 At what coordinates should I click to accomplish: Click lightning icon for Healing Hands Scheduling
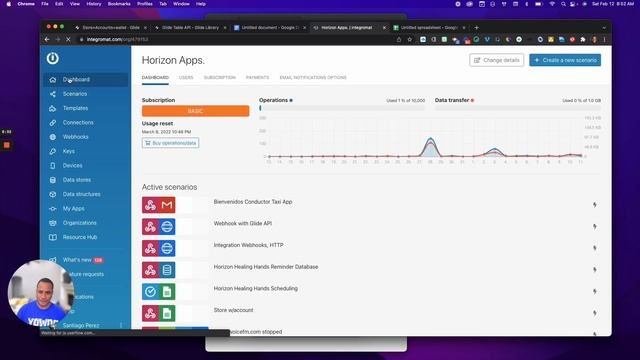(x=595, y=291)
